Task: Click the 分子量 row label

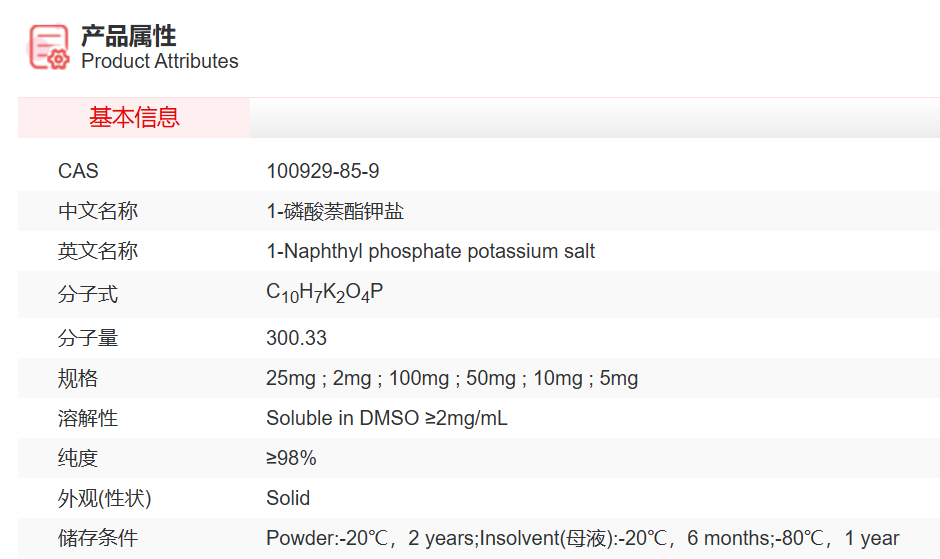Action: click(88, 338)
